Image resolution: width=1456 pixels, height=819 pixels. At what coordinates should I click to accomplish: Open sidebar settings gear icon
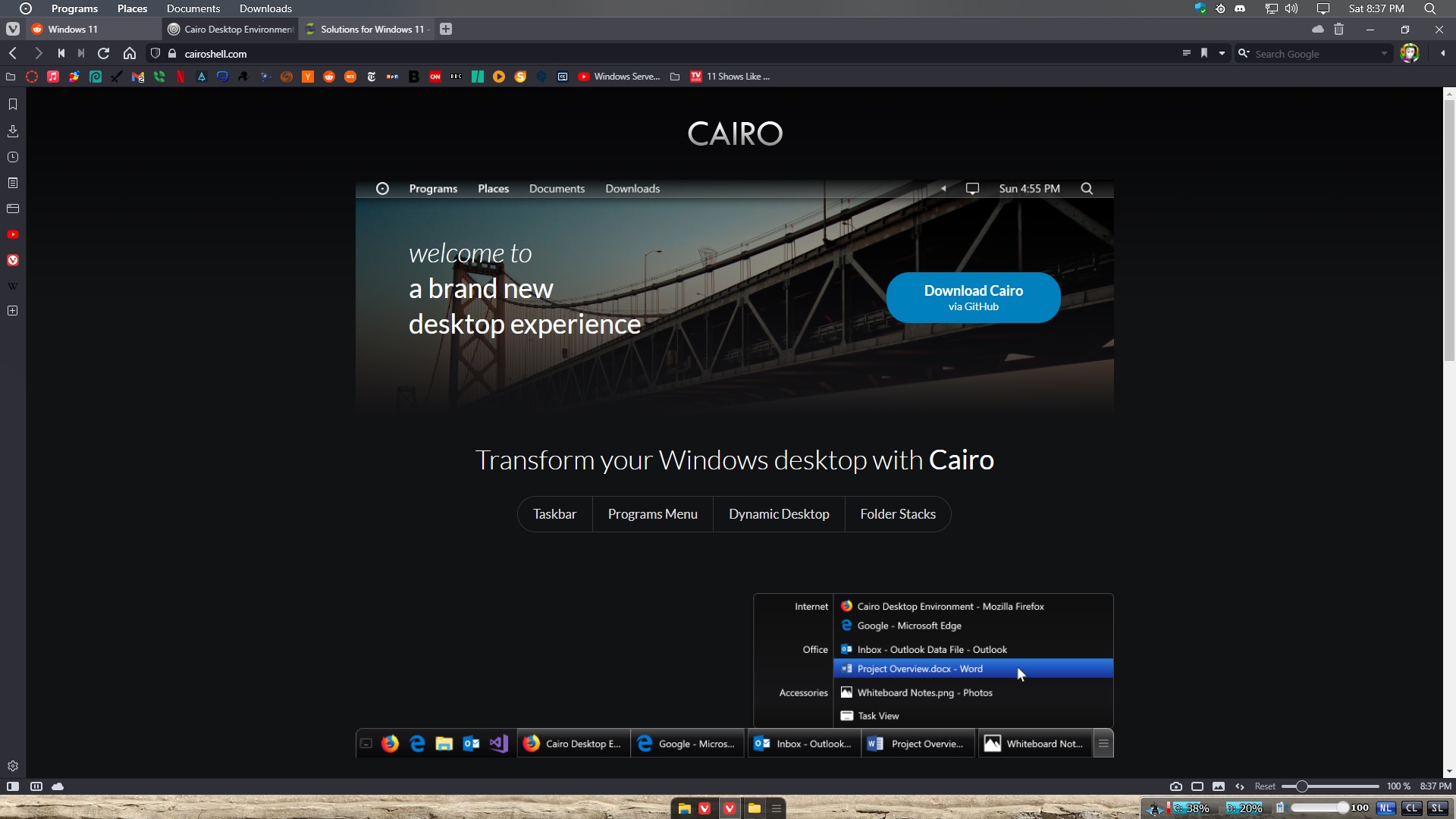click(x=13, y=766)
